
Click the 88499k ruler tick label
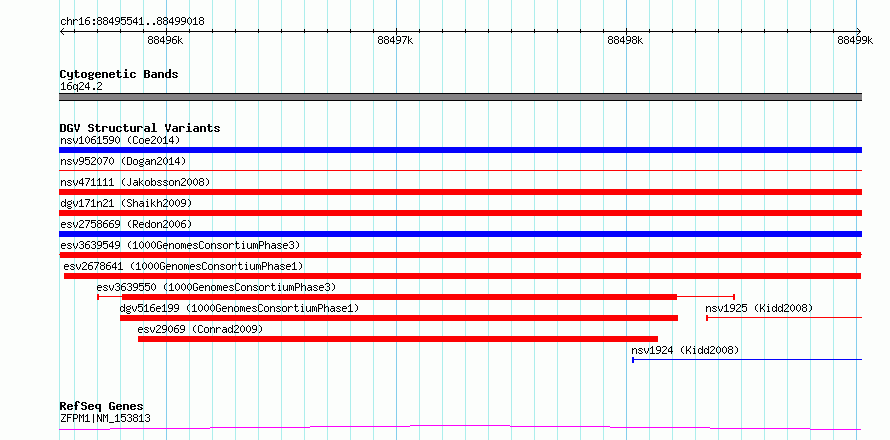click(856, 40)
